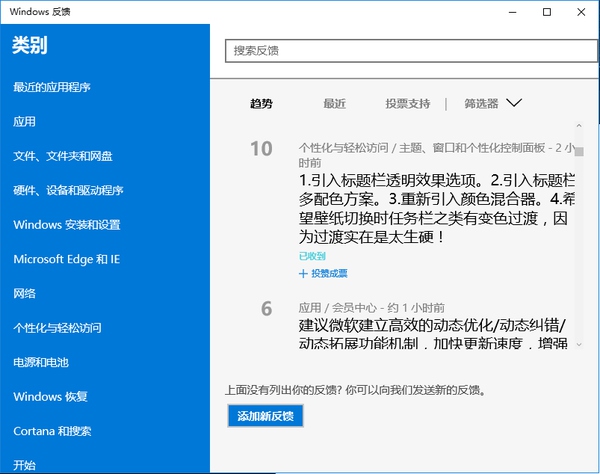Switch to the 最近 tab
This screenshot has width=600, height=474.
[334, 103]
